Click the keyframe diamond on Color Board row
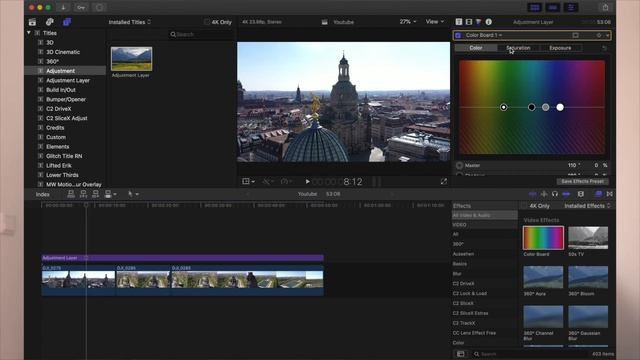Screen dimensions: 640x360 coord(599,36)
